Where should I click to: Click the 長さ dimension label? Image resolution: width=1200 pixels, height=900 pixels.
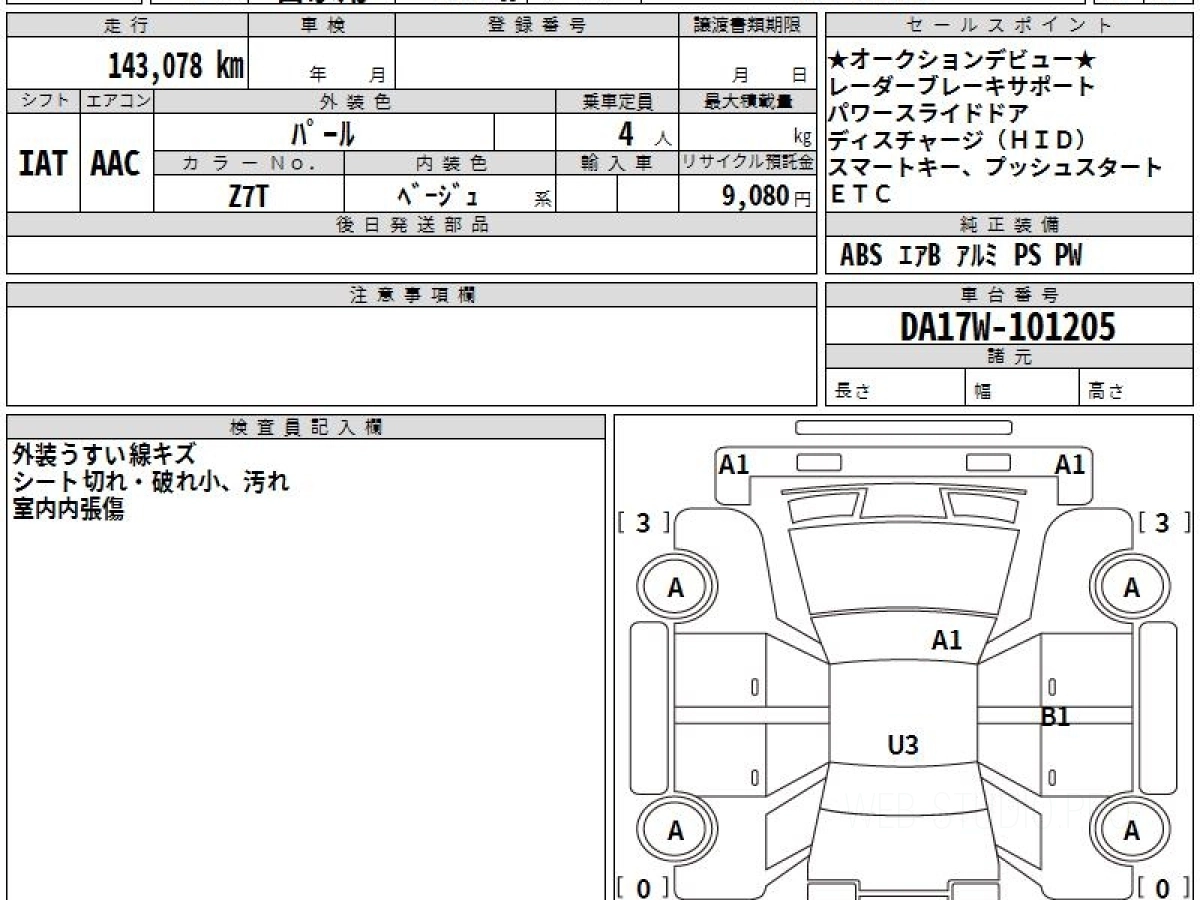[x=853, y=391]
